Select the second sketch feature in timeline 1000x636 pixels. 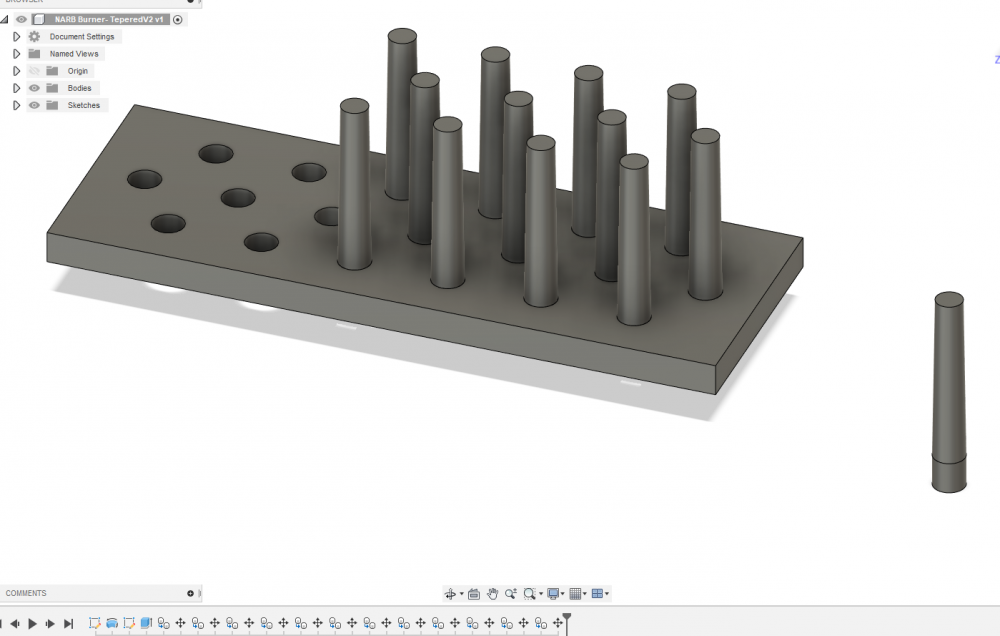pyautogui.click(x=129, y=623)
